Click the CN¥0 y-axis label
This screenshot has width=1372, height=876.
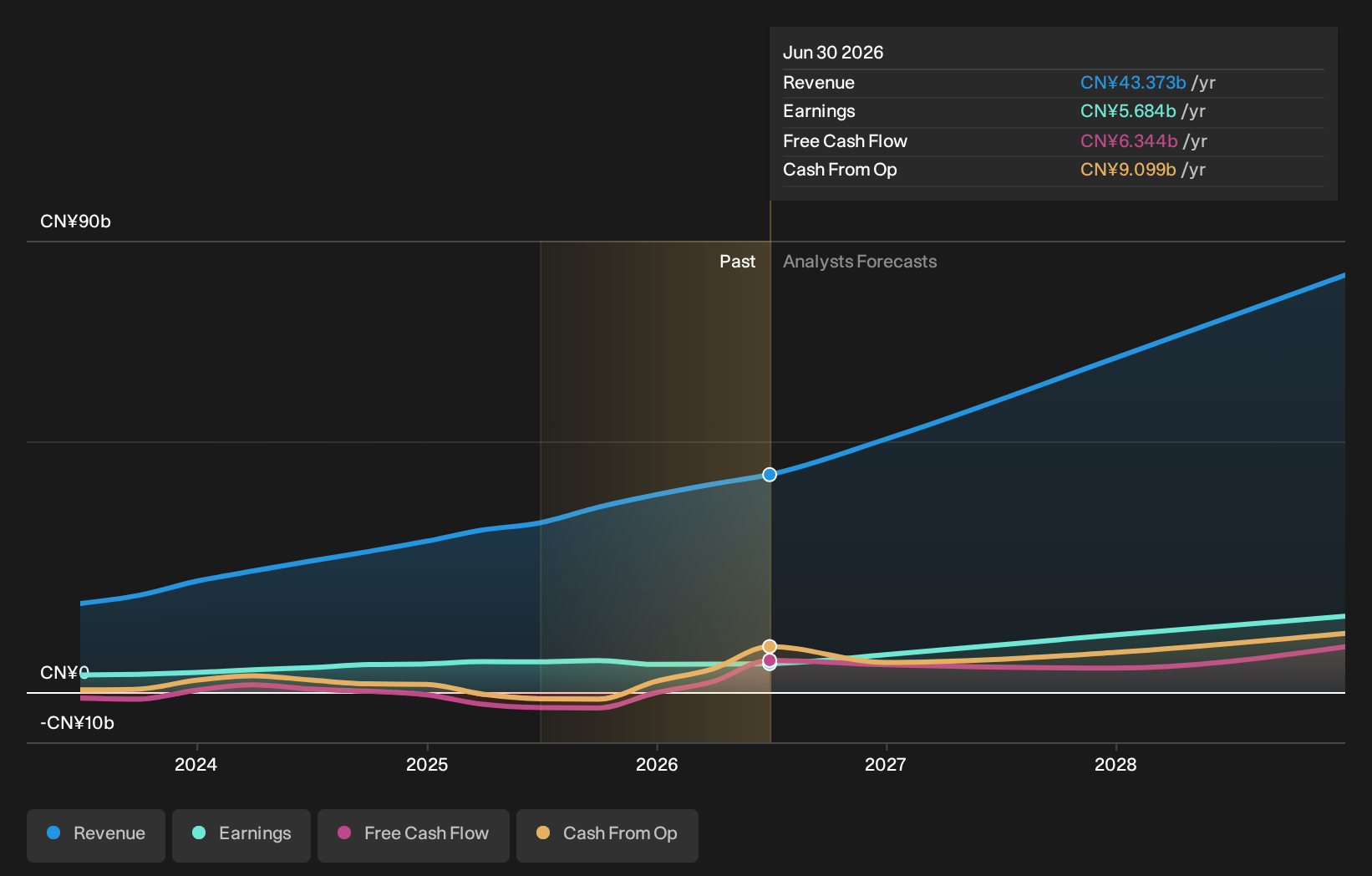pos(64,673)
